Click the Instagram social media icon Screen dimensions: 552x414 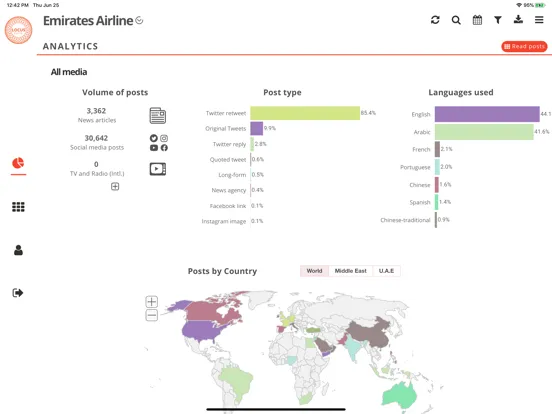pos(164,138)
